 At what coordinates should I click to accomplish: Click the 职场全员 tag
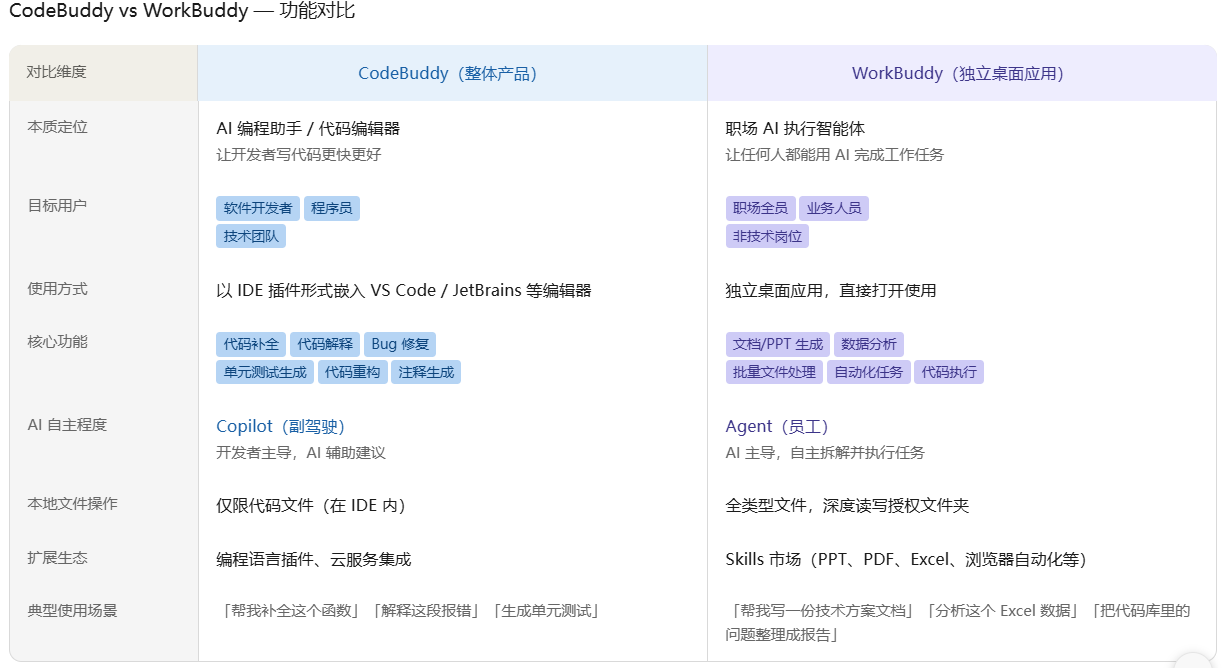[760, 208]
